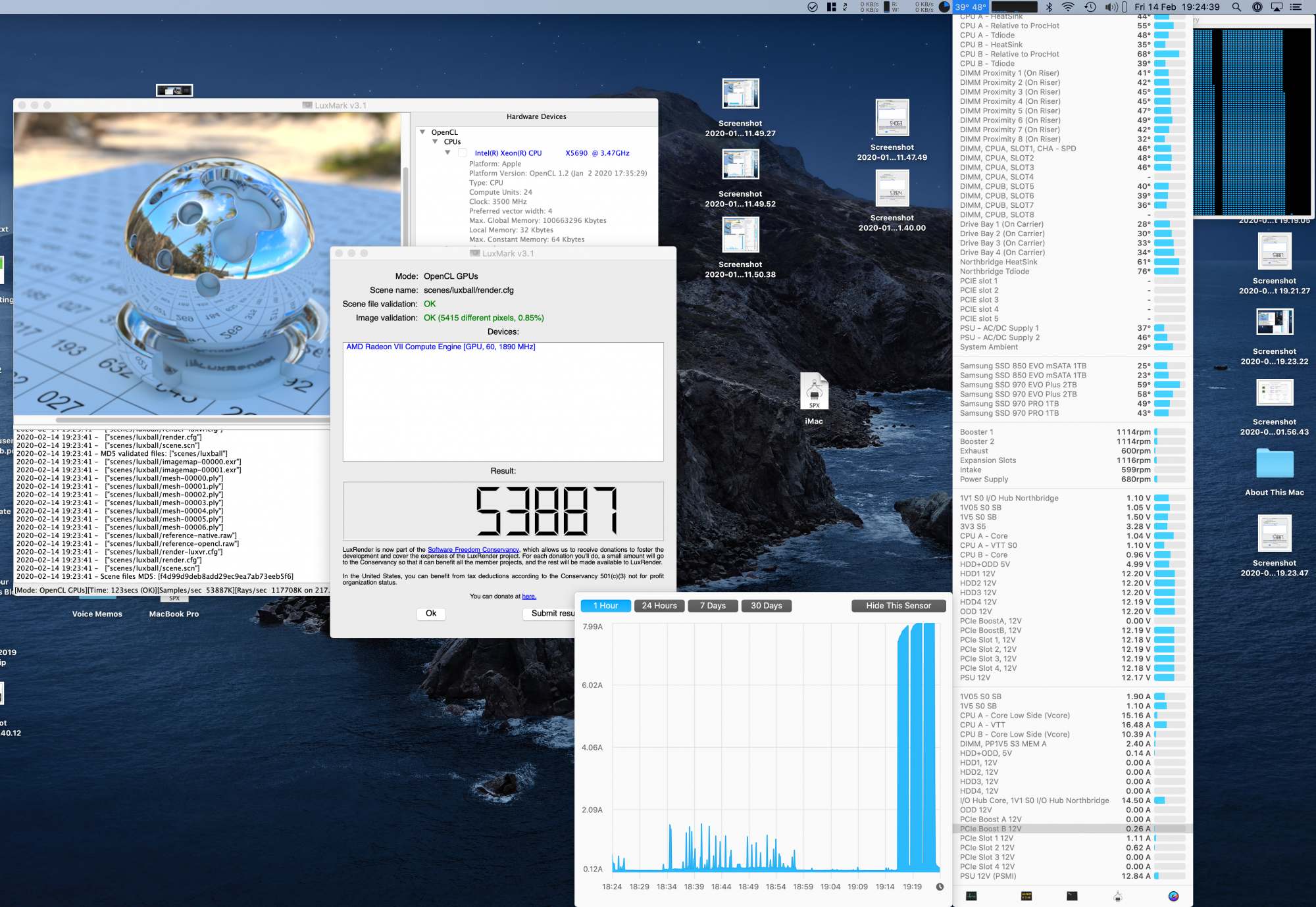Click Hide This Sensor button

(898, 606)
